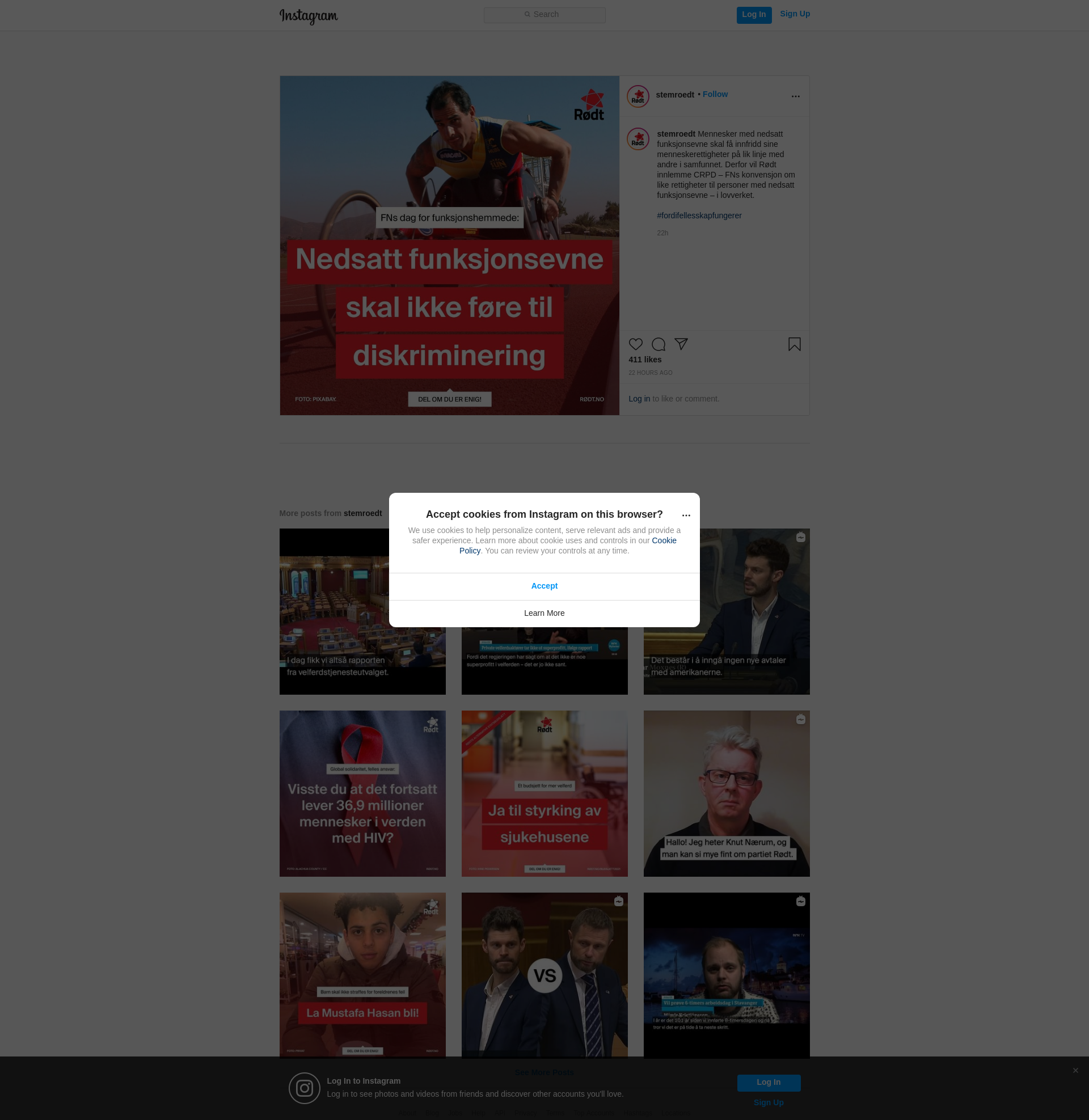Click the IGTV badge on the Stavanger thumbnail
Image resolution: width=1089 pixels, height=1120 pixels.
801,902
